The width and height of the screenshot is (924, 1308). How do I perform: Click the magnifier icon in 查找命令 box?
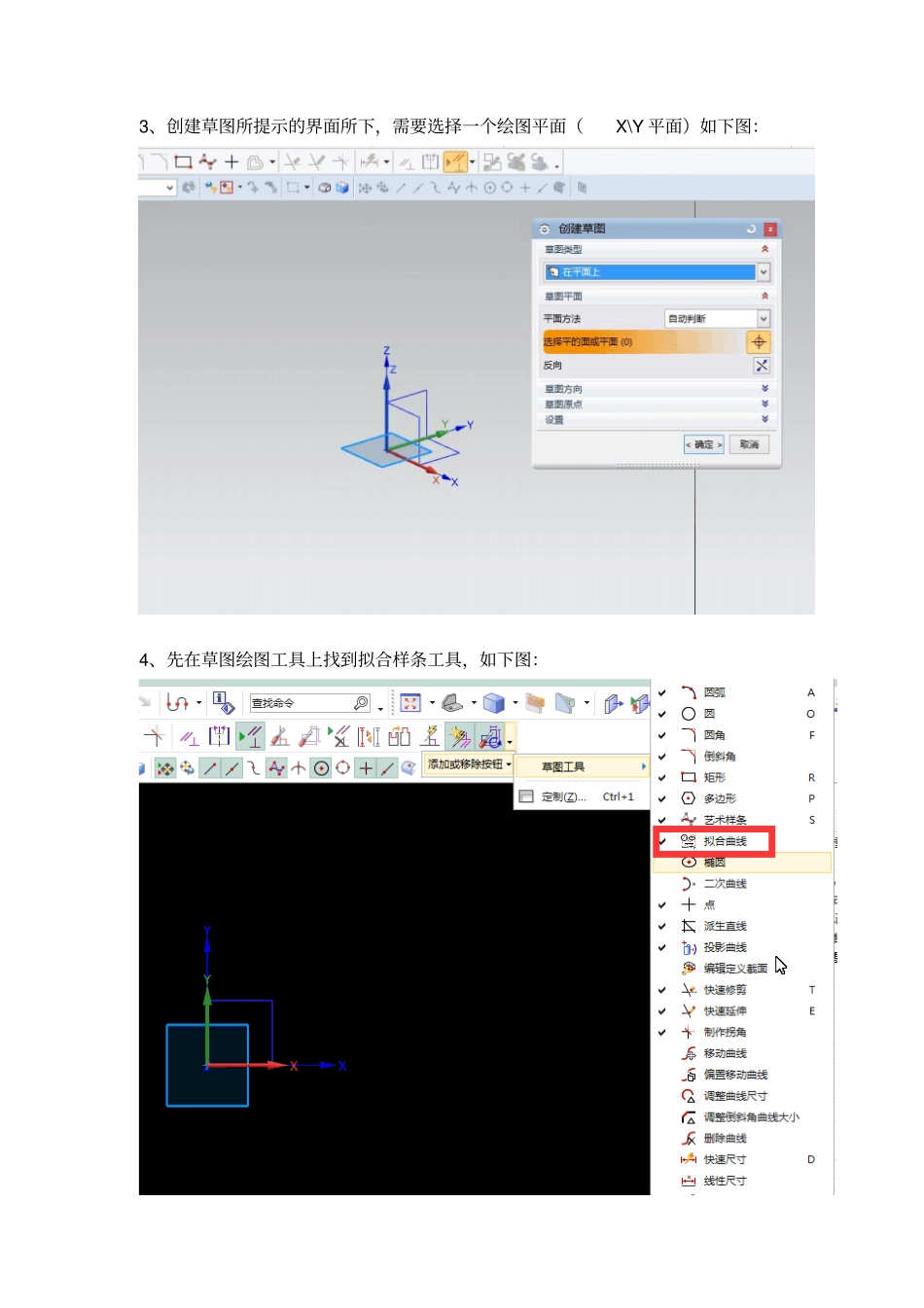pyautogui.click(x=361, y=702)
